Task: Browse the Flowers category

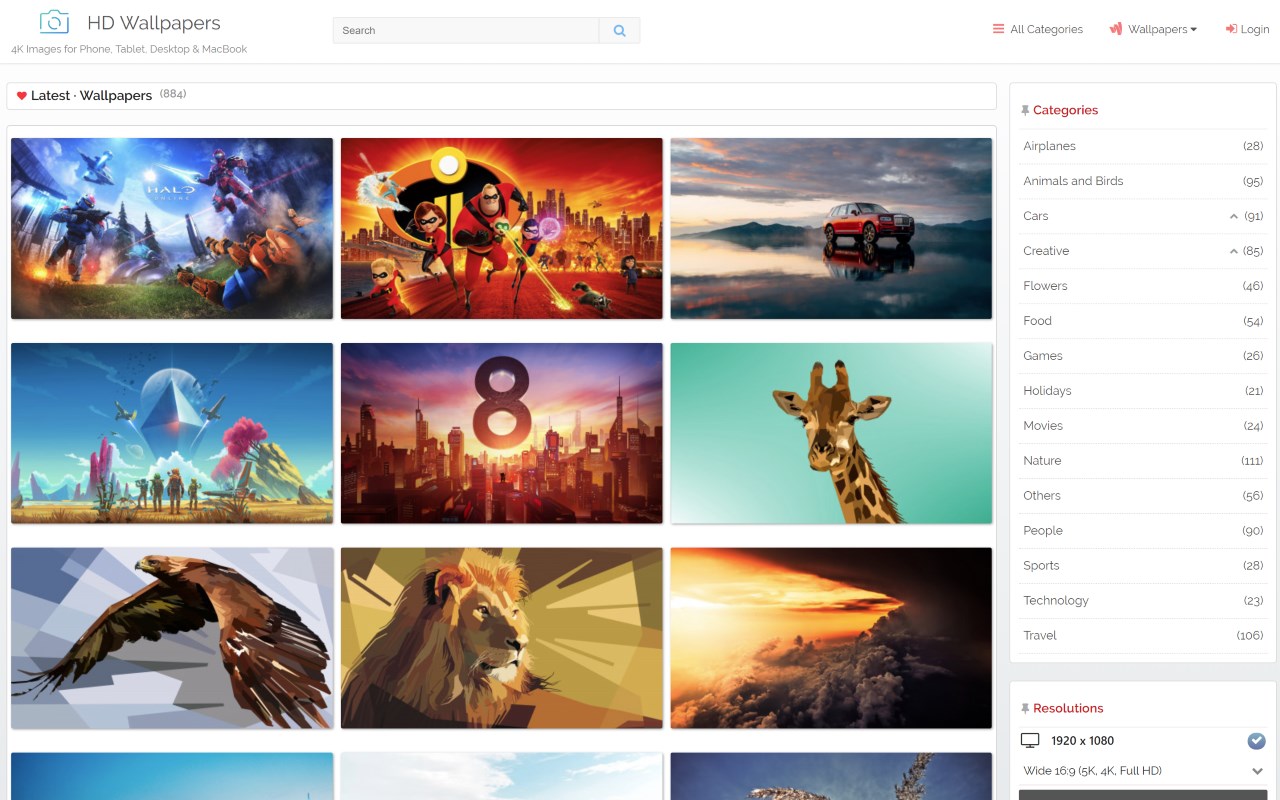Action: 1045,286
